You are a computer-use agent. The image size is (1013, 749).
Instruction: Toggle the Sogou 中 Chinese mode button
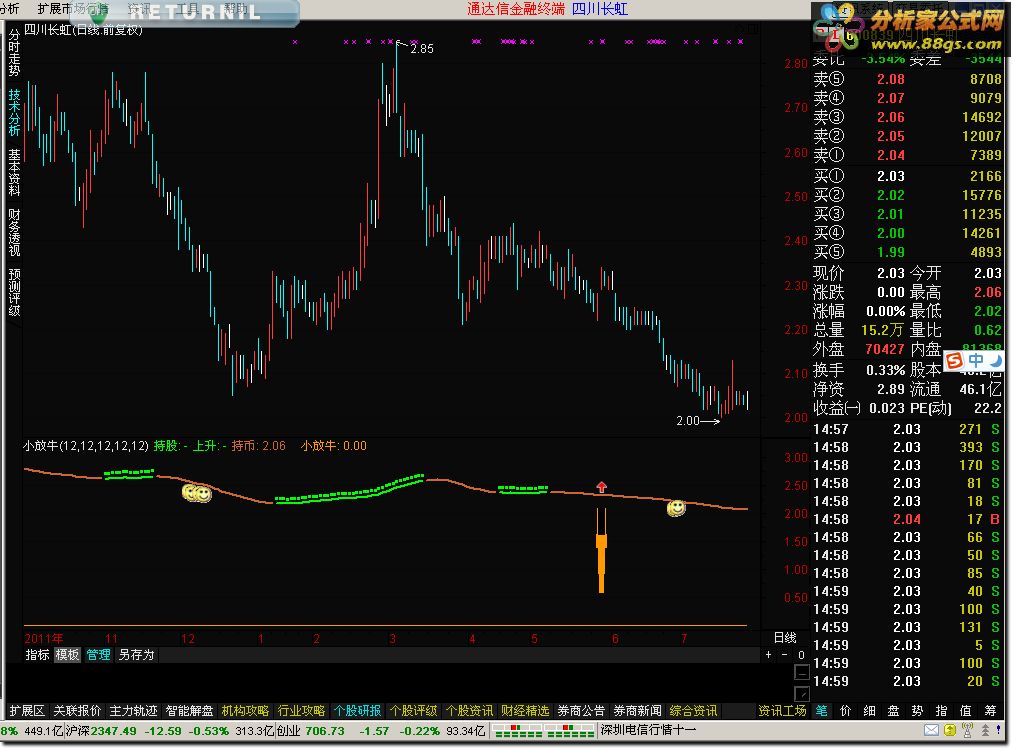976,360
